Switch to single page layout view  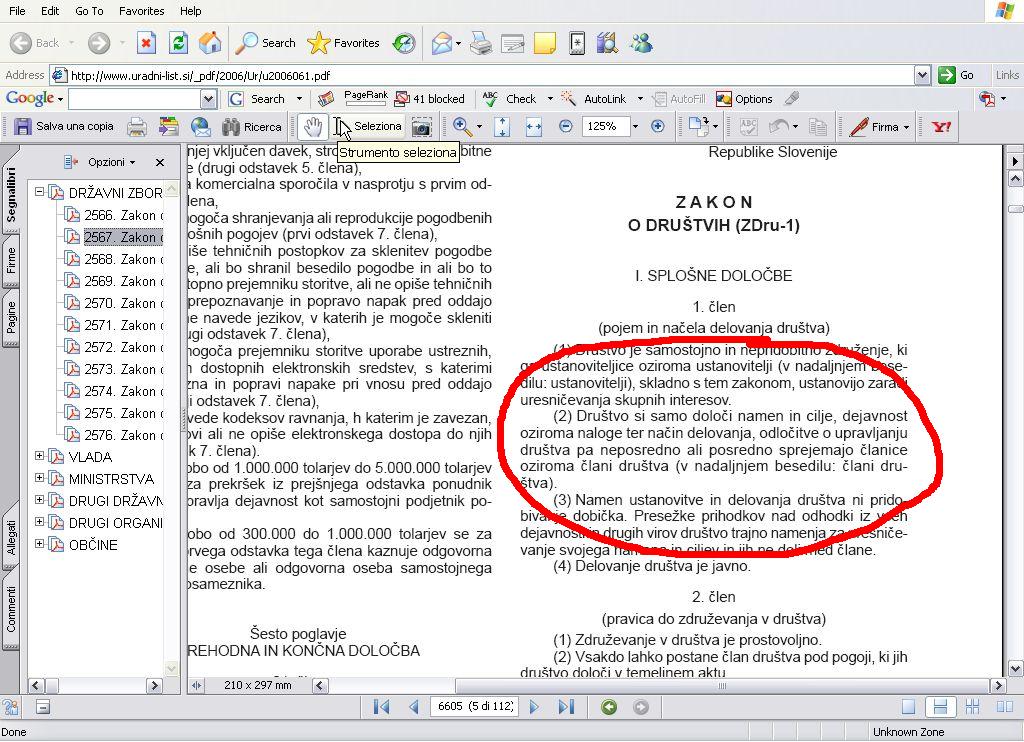tap(908, 707)
